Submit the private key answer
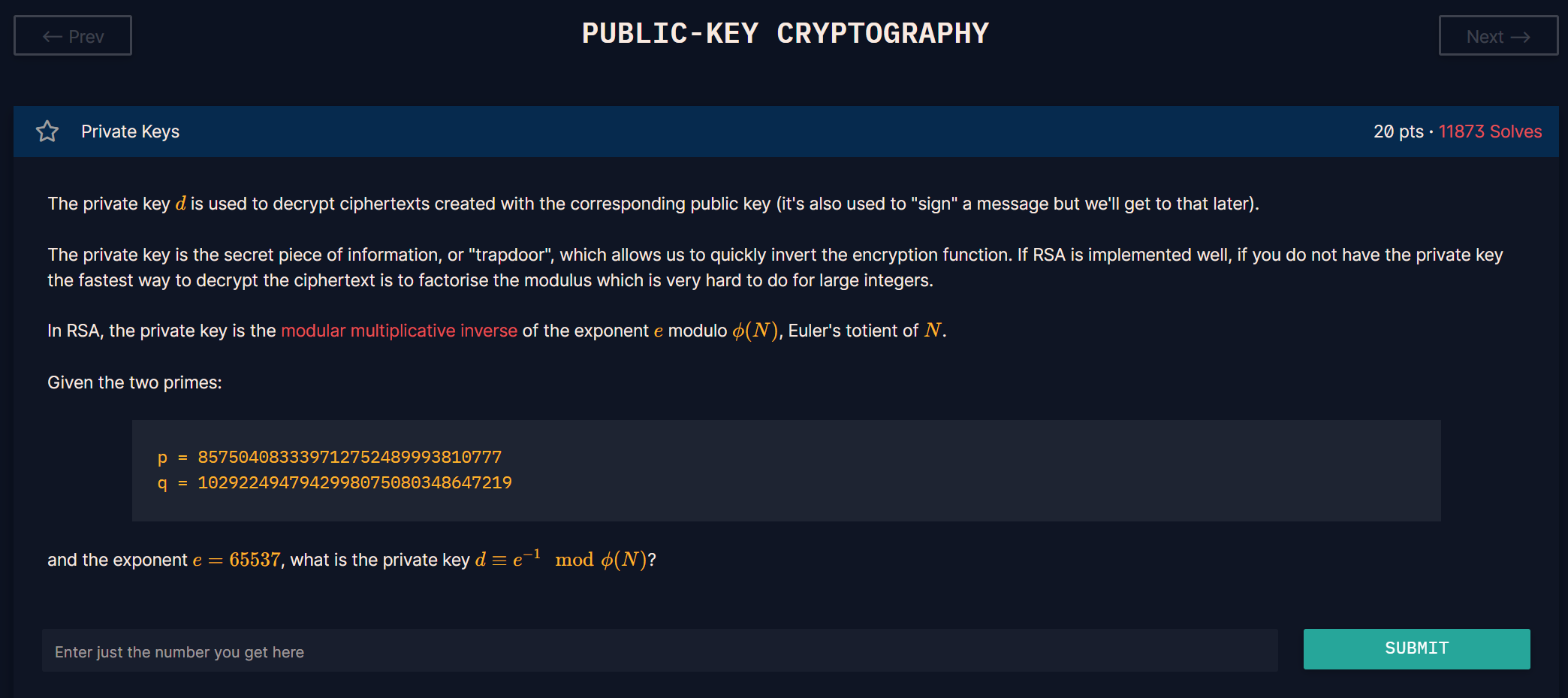This screenshot has height=698, width=1568. [x=1416, y=648]
